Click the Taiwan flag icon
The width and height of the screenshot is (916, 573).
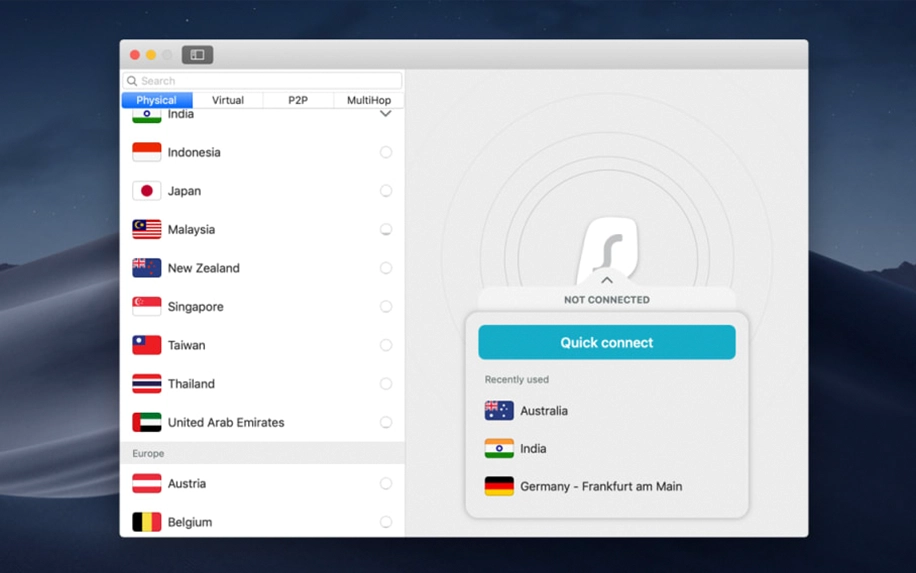[x=147, y=345]
